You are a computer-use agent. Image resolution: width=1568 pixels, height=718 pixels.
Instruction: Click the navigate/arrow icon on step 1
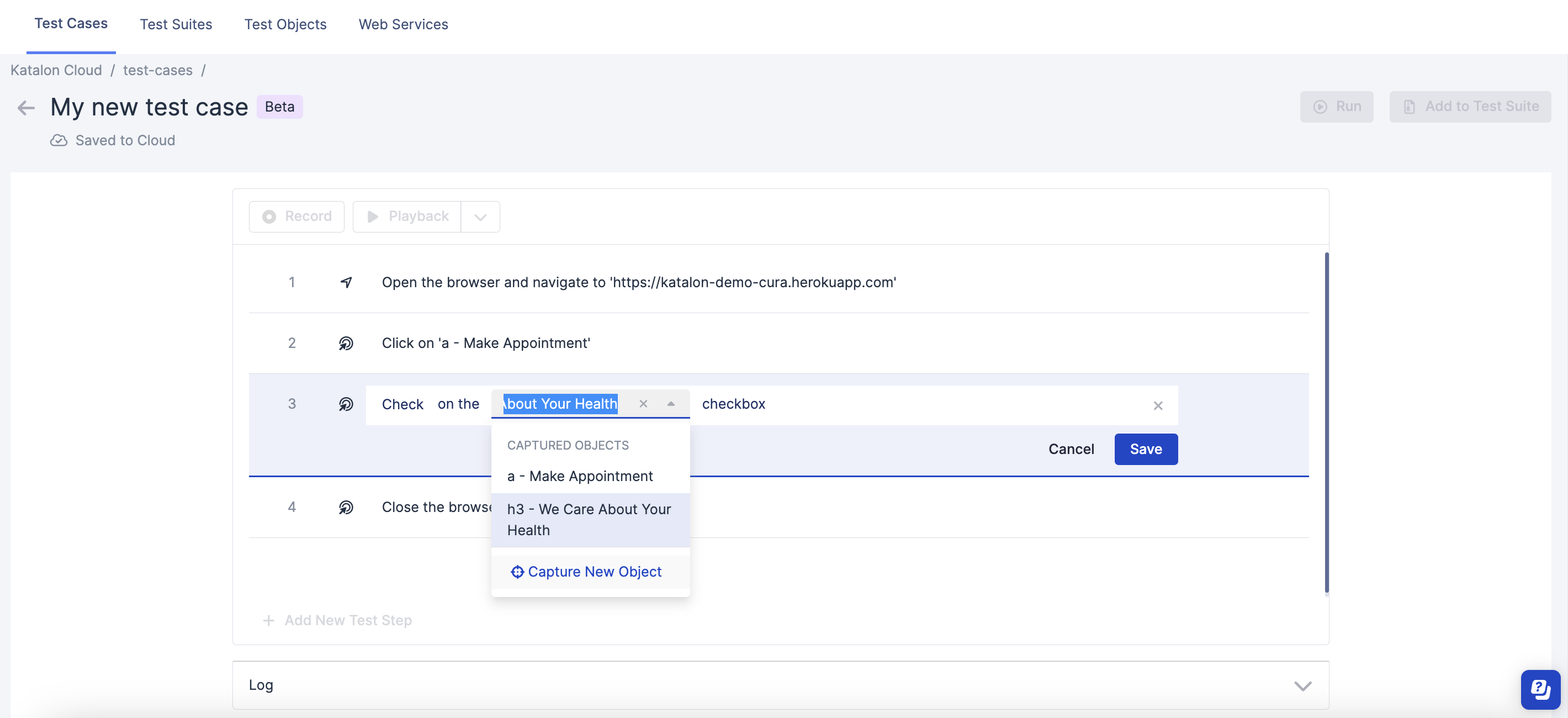pyautogui.click(x=347, y=281)
